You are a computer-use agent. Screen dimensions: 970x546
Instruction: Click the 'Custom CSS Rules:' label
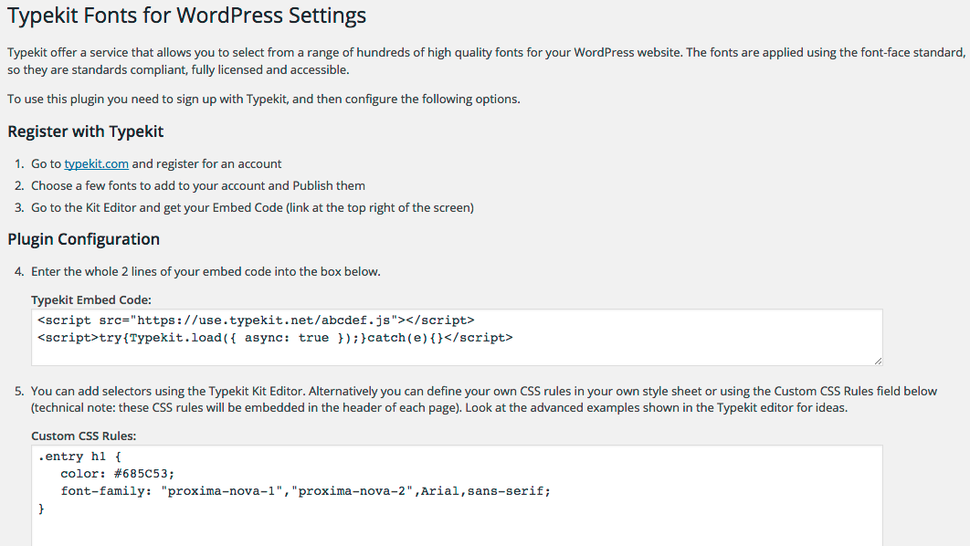(84, 436)
